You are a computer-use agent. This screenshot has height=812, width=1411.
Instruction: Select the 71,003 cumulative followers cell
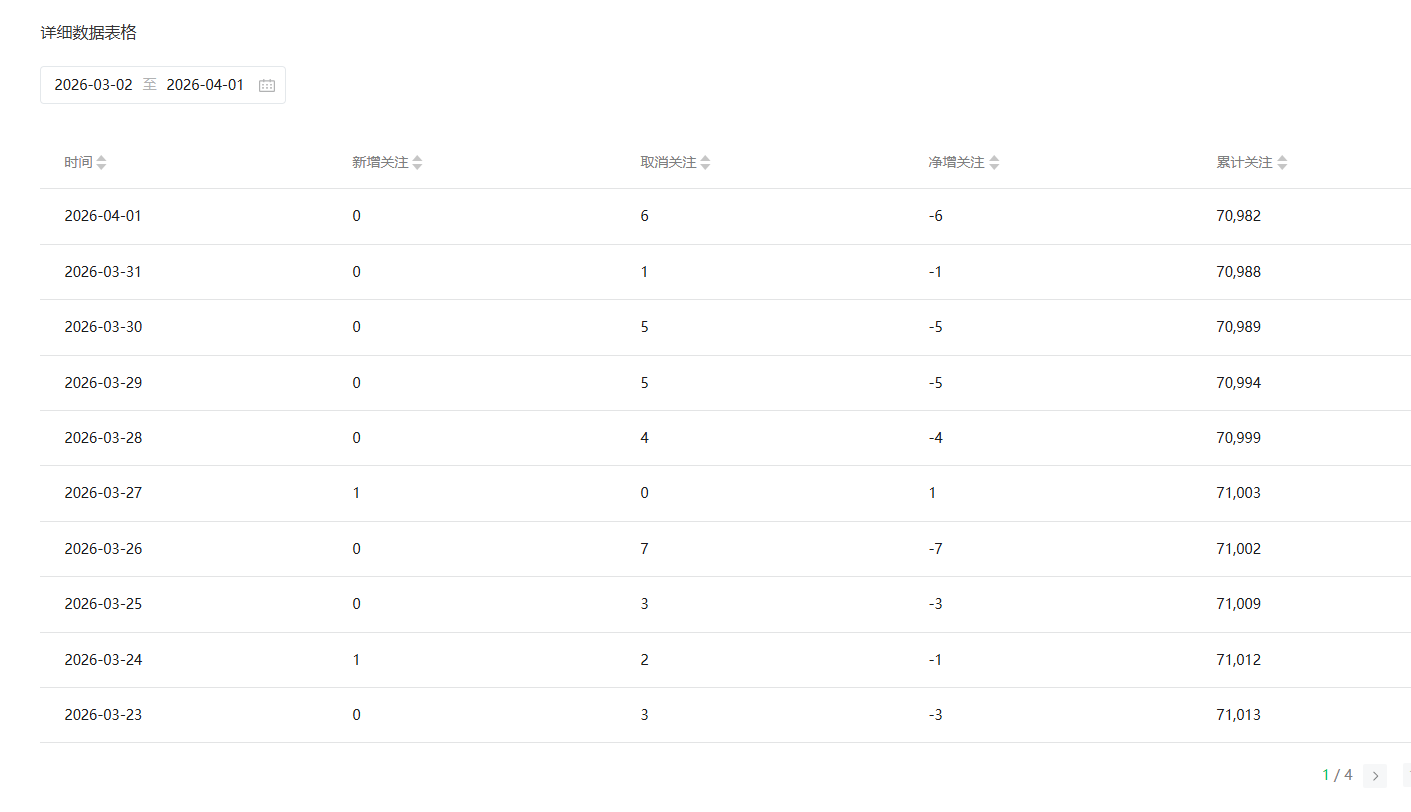[x=1238, y=493]
